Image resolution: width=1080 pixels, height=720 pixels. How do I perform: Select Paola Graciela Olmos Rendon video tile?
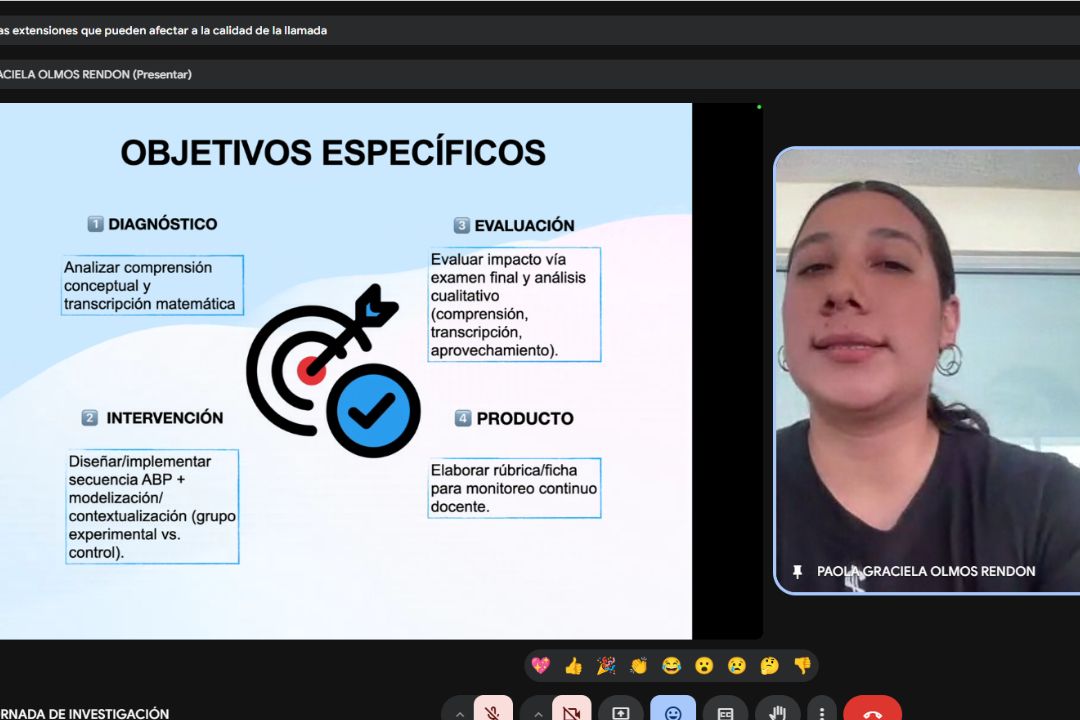click(926, 370)
